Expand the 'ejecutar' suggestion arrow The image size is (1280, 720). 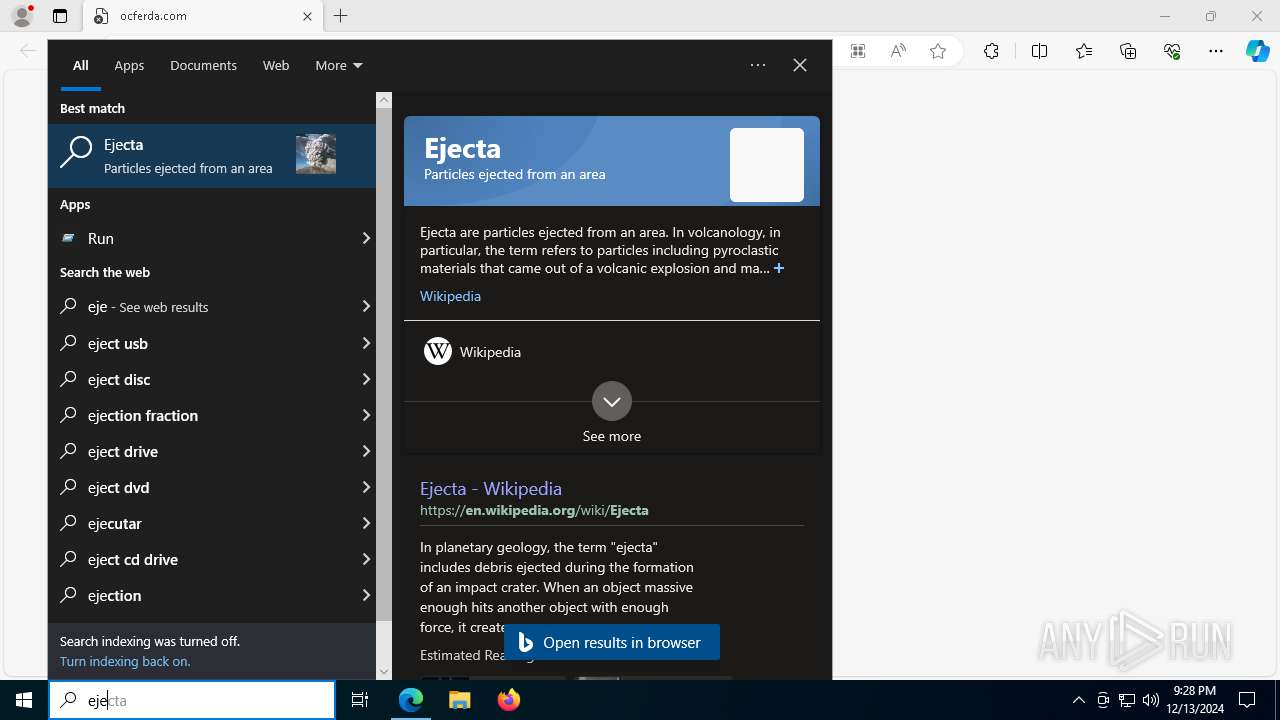pos(366,523)
